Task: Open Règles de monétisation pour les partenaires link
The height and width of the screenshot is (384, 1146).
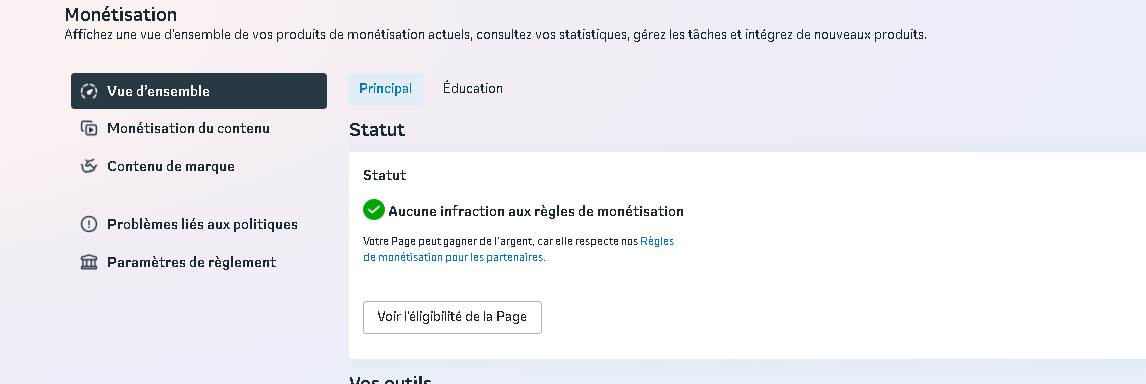Action: pyautogui.click(x=518, y=249)
